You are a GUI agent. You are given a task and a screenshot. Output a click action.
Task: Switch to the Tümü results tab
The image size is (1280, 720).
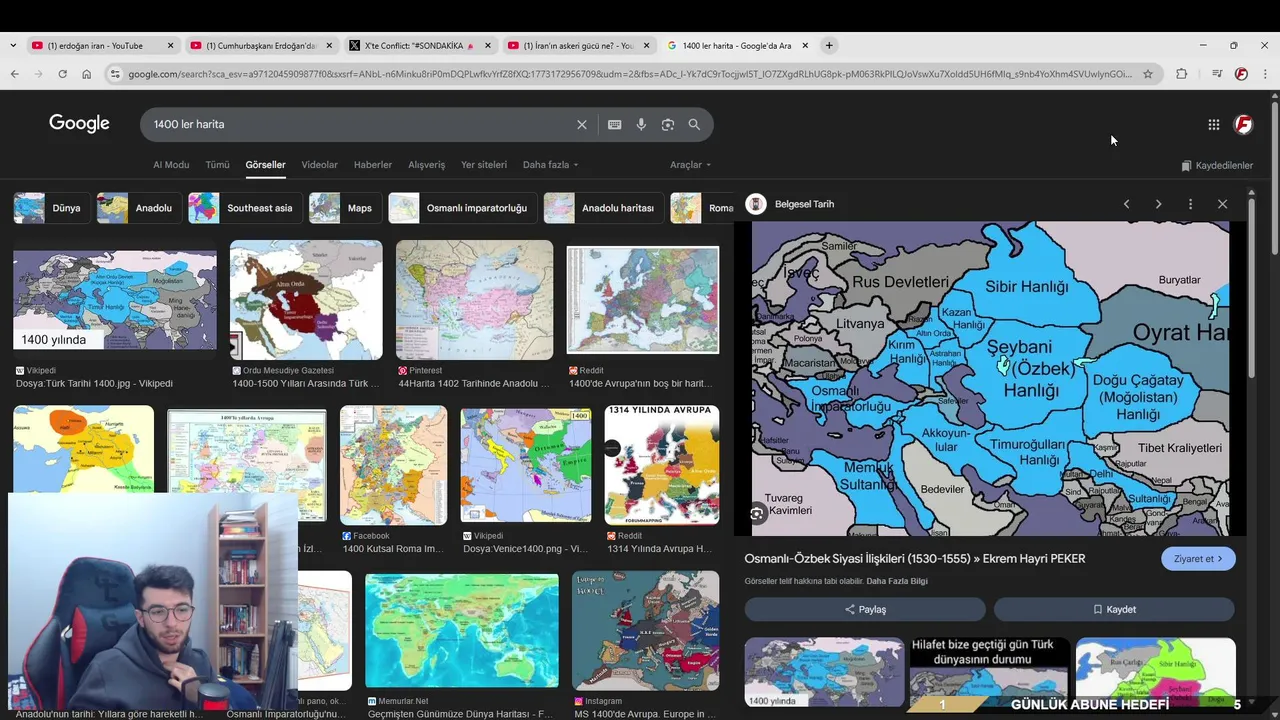click(217, 165)
